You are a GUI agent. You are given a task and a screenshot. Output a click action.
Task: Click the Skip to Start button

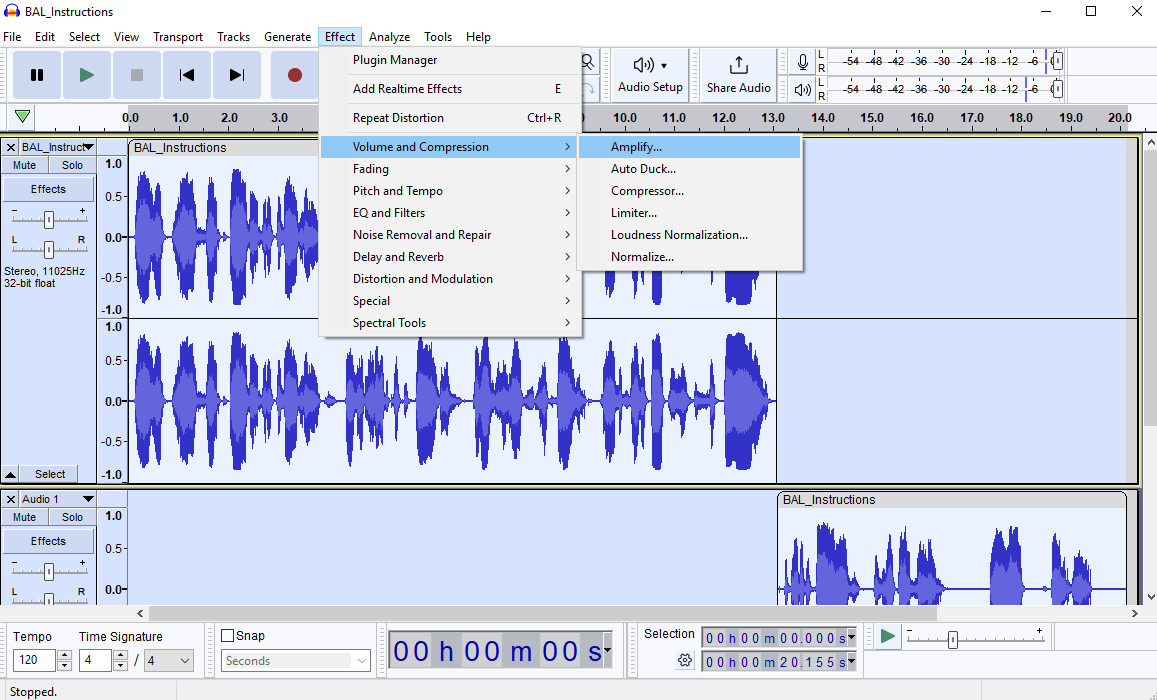click(x=187, y=75)
